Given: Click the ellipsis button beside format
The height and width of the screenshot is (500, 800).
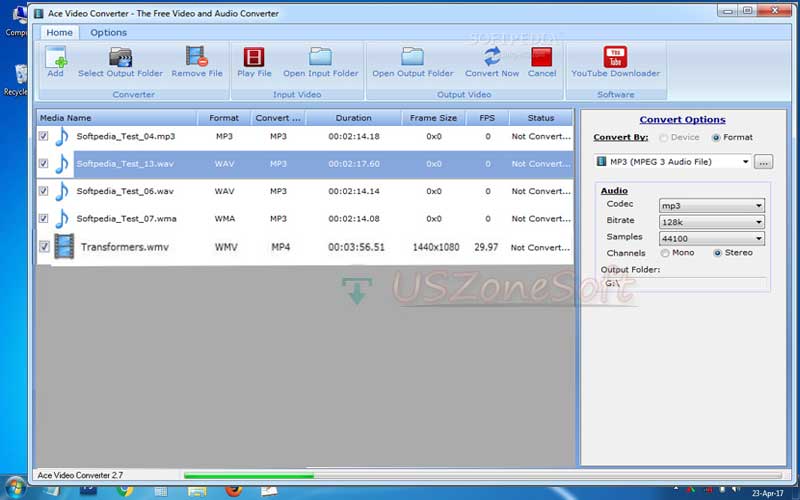Looking at the screenshot, I should click(x=763, y=162).
